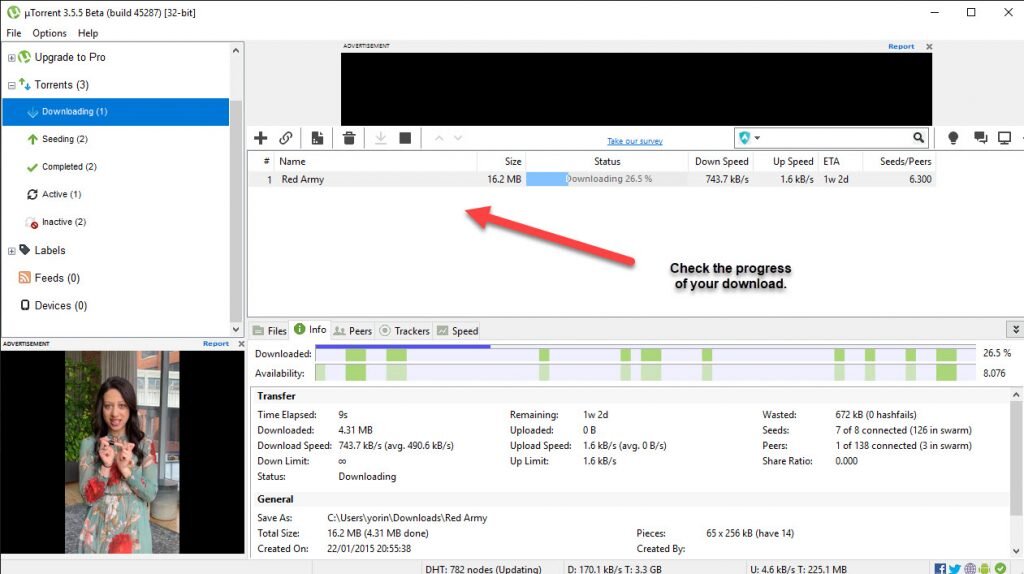Click Report link on sidebar advertisement
The image size is (1024, 574).
pyautogui.click(x=216, y=343)
